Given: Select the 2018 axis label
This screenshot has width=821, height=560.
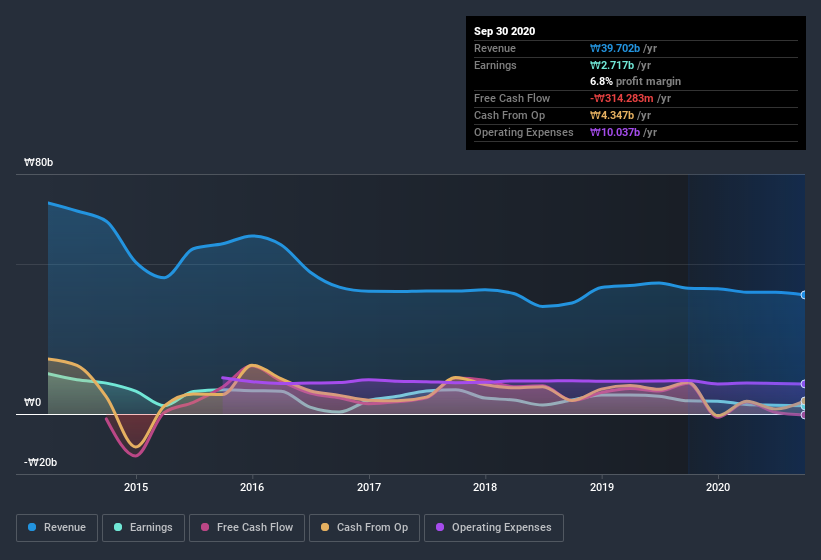Looking at the screenshot, I should click(485, 487).
